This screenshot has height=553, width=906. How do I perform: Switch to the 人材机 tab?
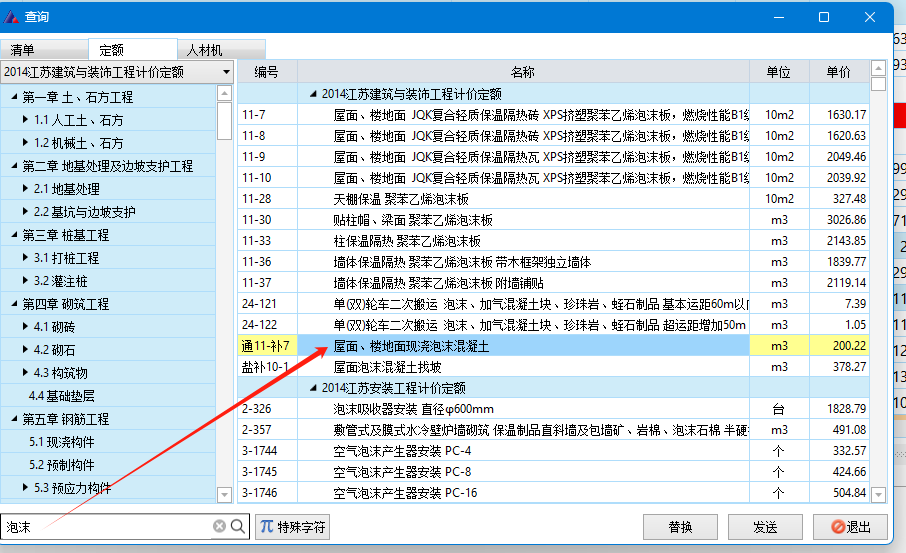coord(221,50)
